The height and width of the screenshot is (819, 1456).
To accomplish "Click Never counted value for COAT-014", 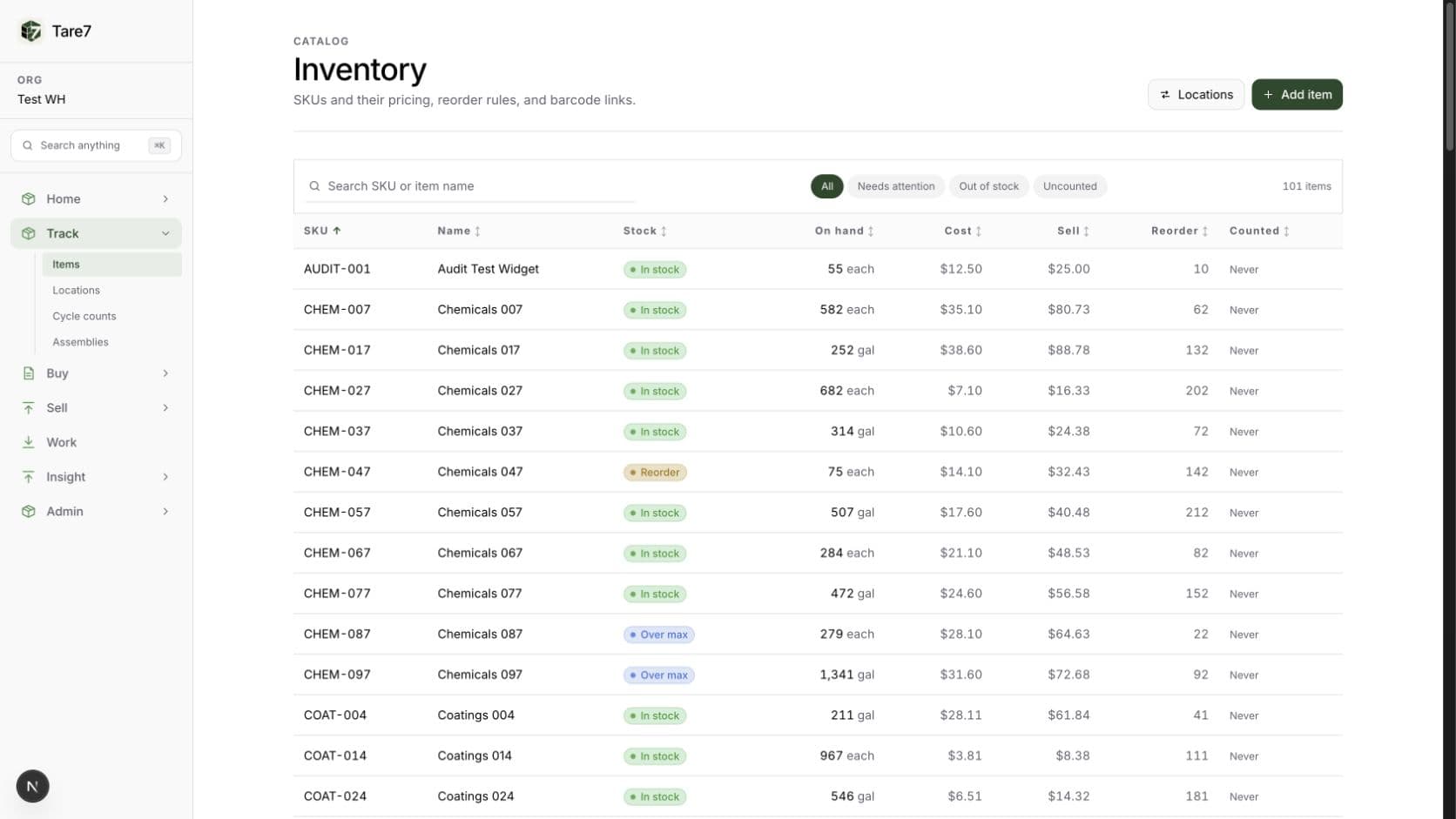I will point(1244,756).
